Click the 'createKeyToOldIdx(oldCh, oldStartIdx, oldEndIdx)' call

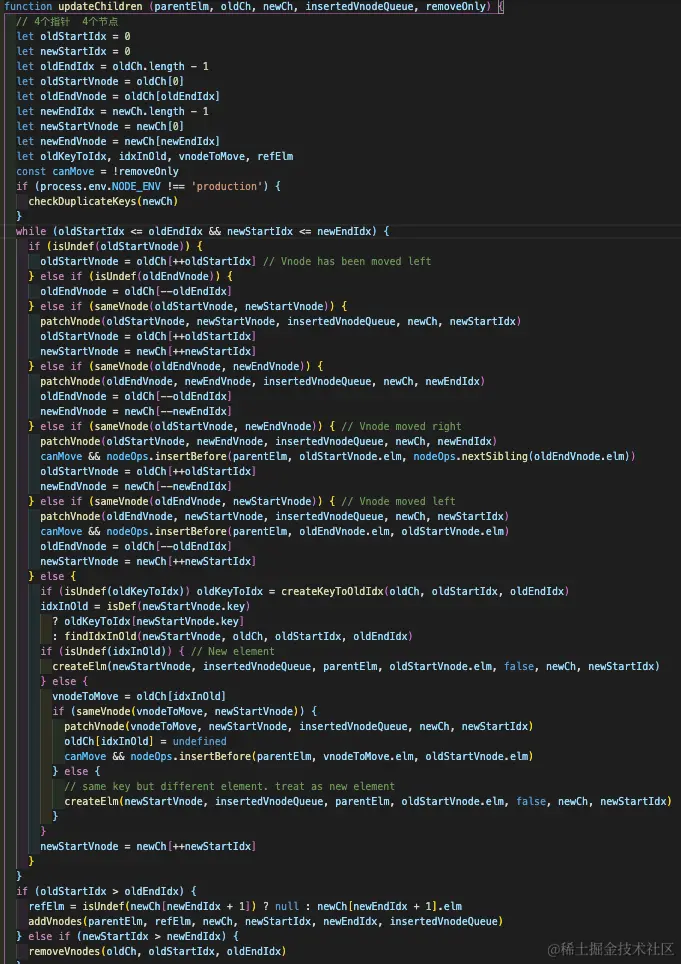425,591
